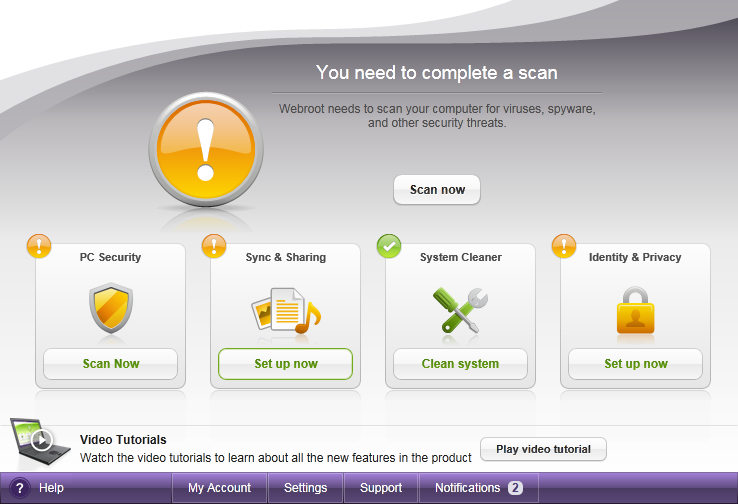
Task: Click the orange warning badge on PC Security
Action: click(x=39, y=246)
